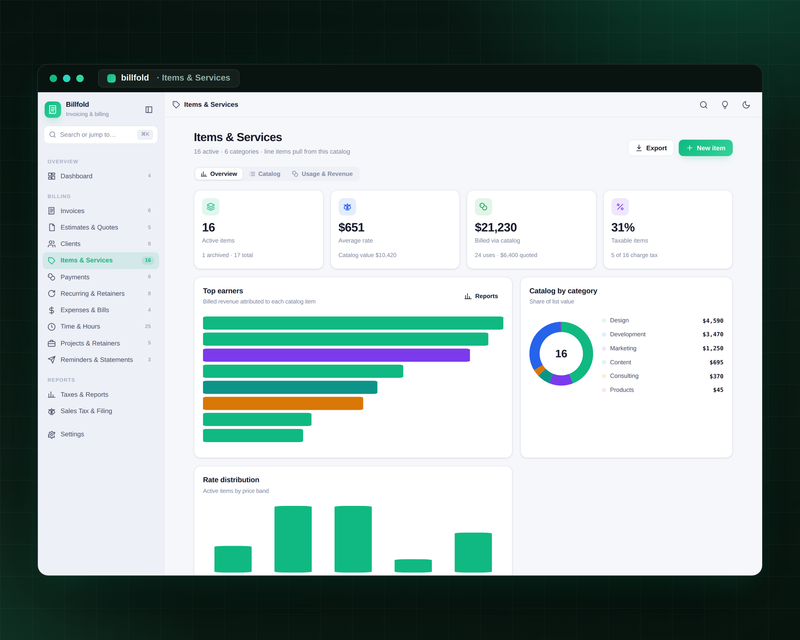Image resolution: width=800 pixels, height=640 pixels.
Task: Click the lightbulb tips icon
Action: (724, 105)
